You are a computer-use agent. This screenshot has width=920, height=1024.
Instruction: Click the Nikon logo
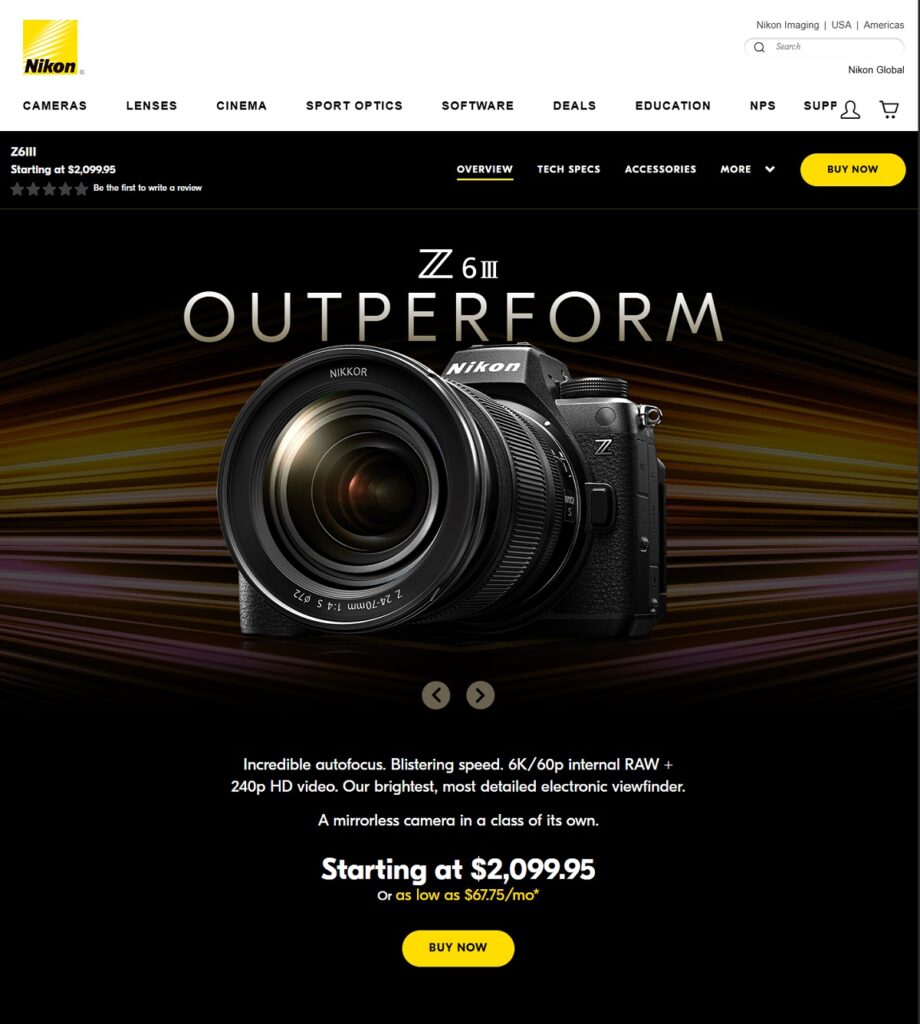50,47
